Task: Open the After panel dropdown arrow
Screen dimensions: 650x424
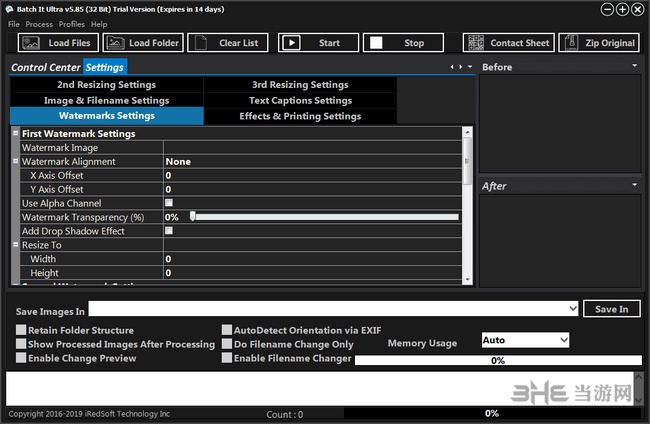Action: [x=635, y=184]
